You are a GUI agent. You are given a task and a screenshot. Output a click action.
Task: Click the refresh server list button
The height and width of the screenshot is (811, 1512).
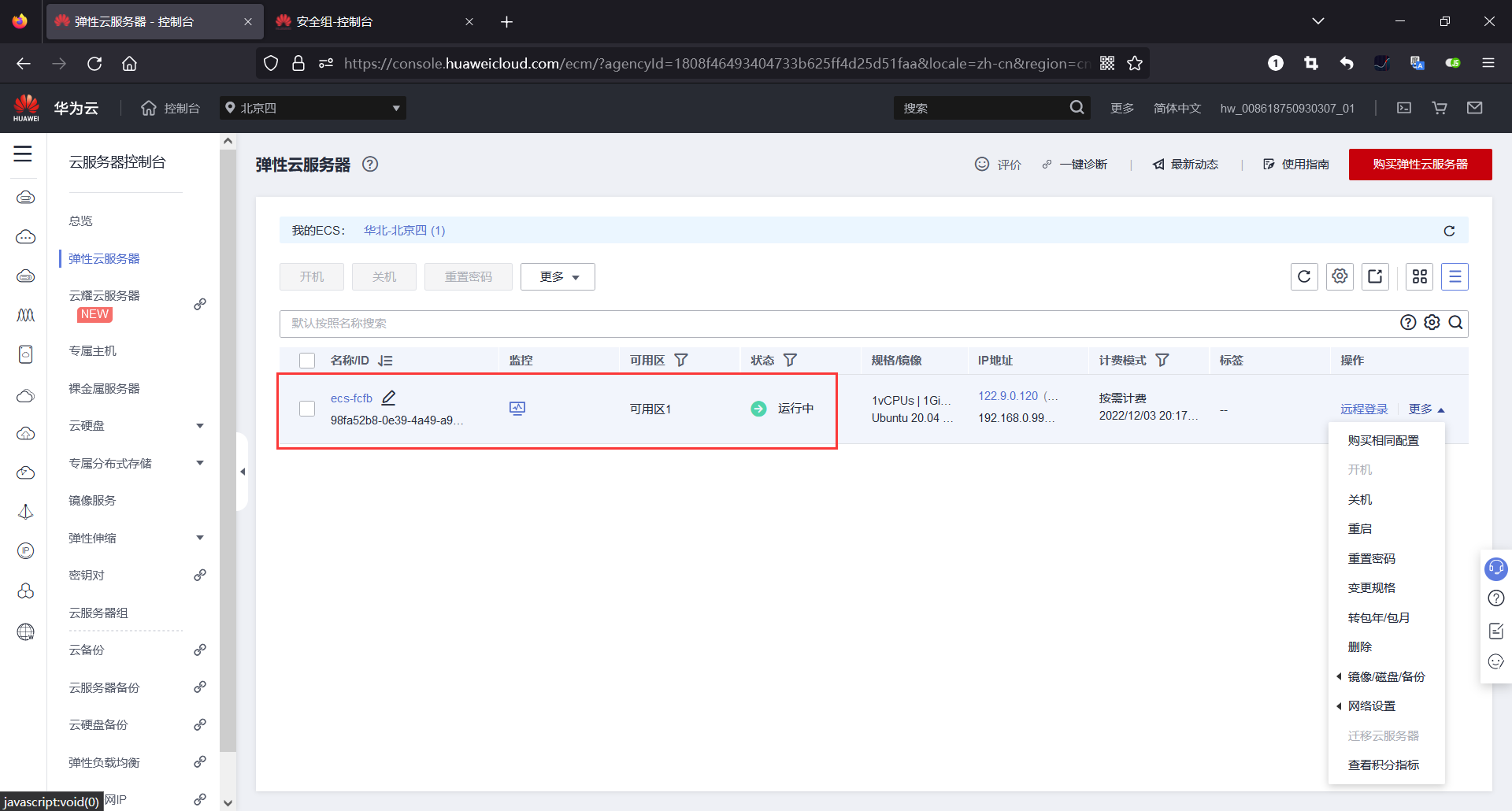(1304, 276)
